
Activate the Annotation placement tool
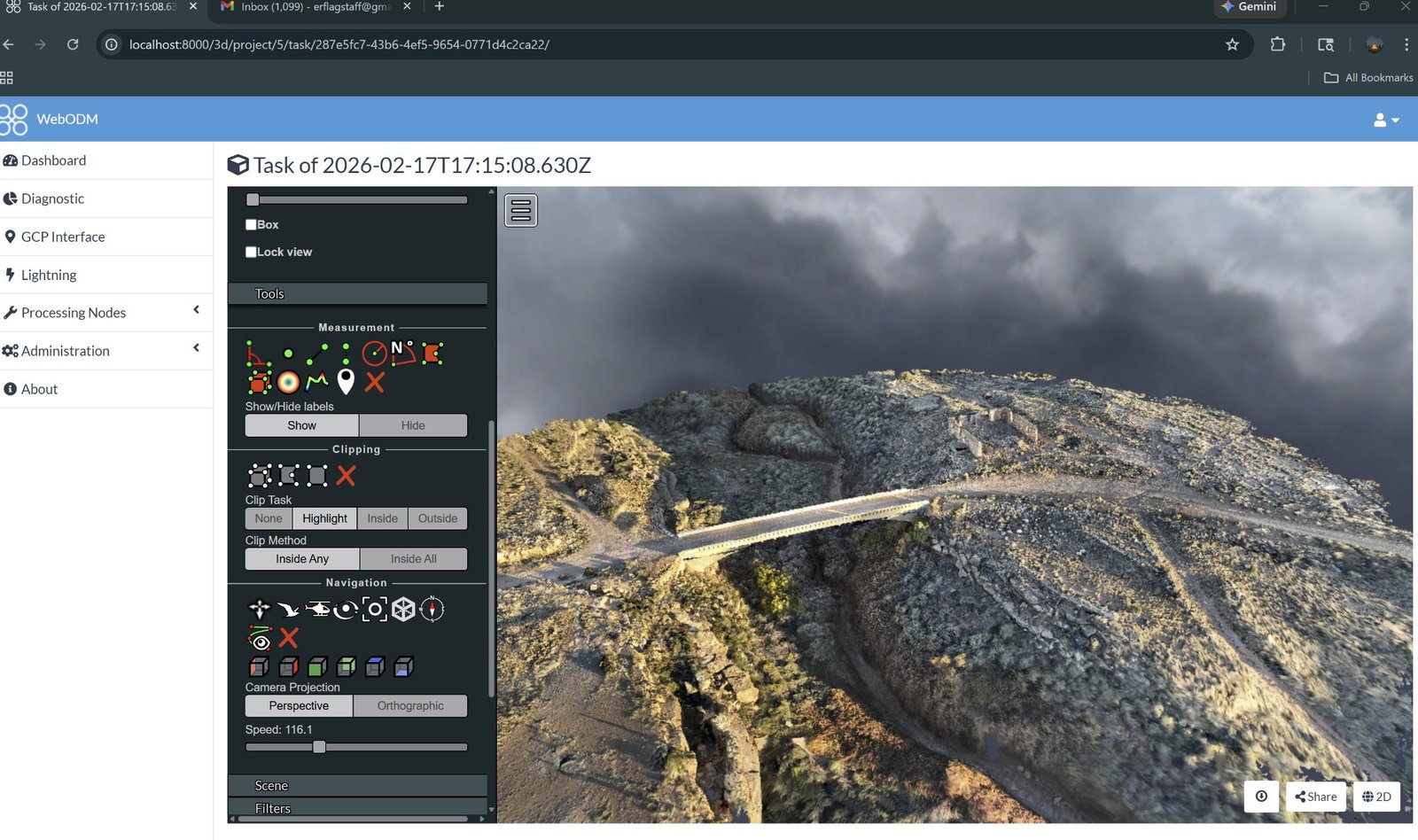tap(347, 381)
